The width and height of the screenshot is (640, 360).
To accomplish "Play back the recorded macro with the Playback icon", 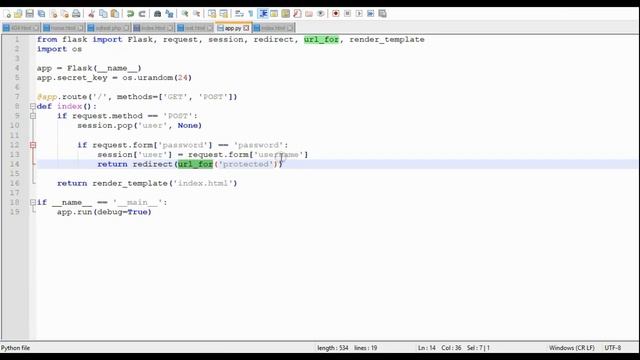I will [x=359, y=14].
